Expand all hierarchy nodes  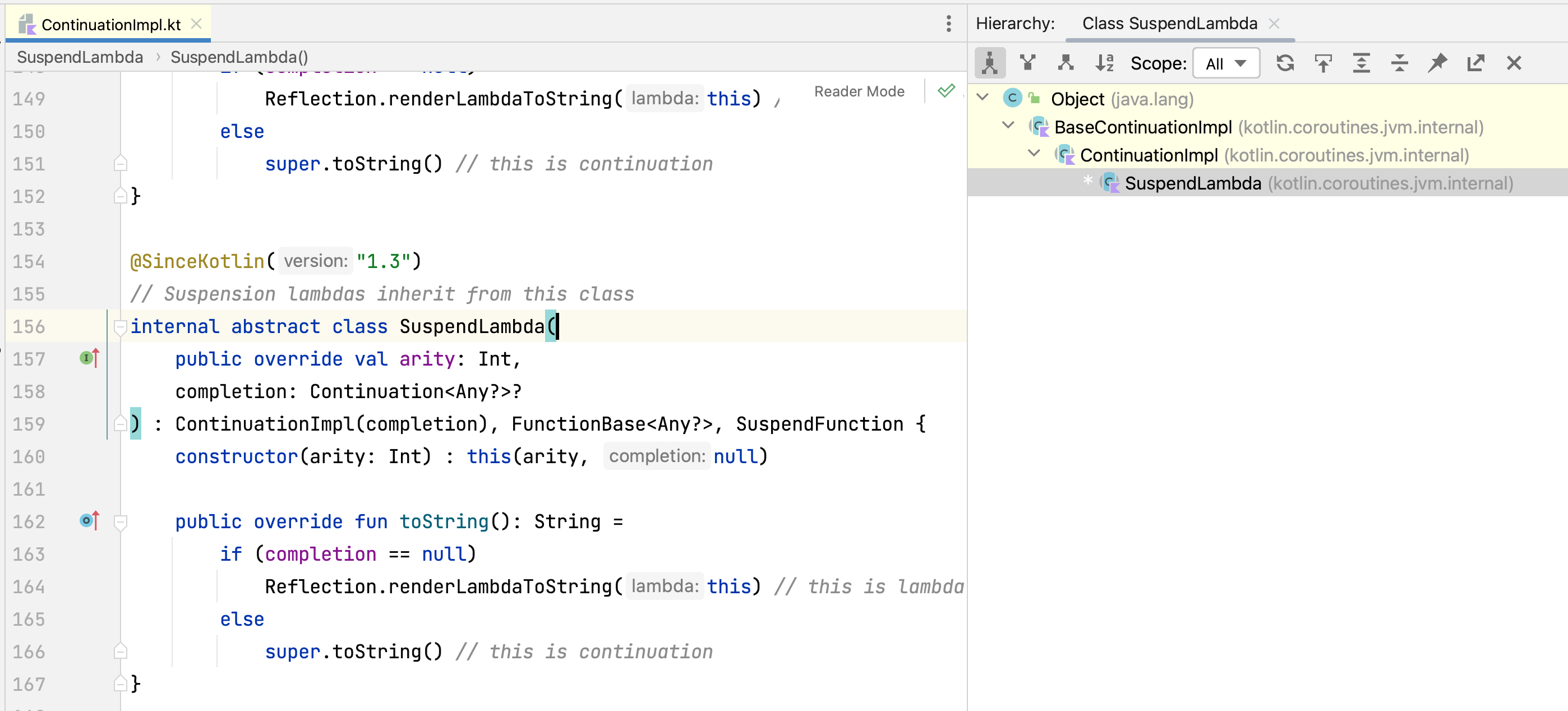pyautogui.click(x=1361, y=63)
